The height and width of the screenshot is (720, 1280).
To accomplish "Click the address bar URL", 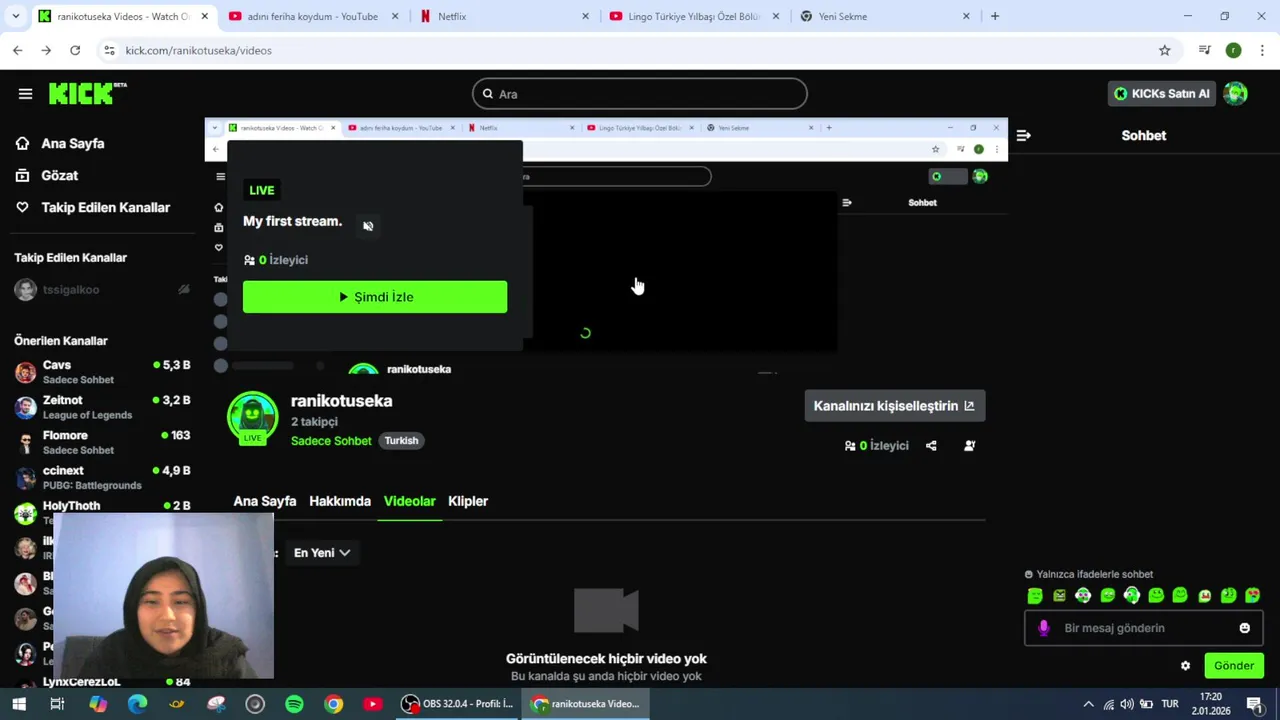I will pyautogui.click(x=198, y=50).
